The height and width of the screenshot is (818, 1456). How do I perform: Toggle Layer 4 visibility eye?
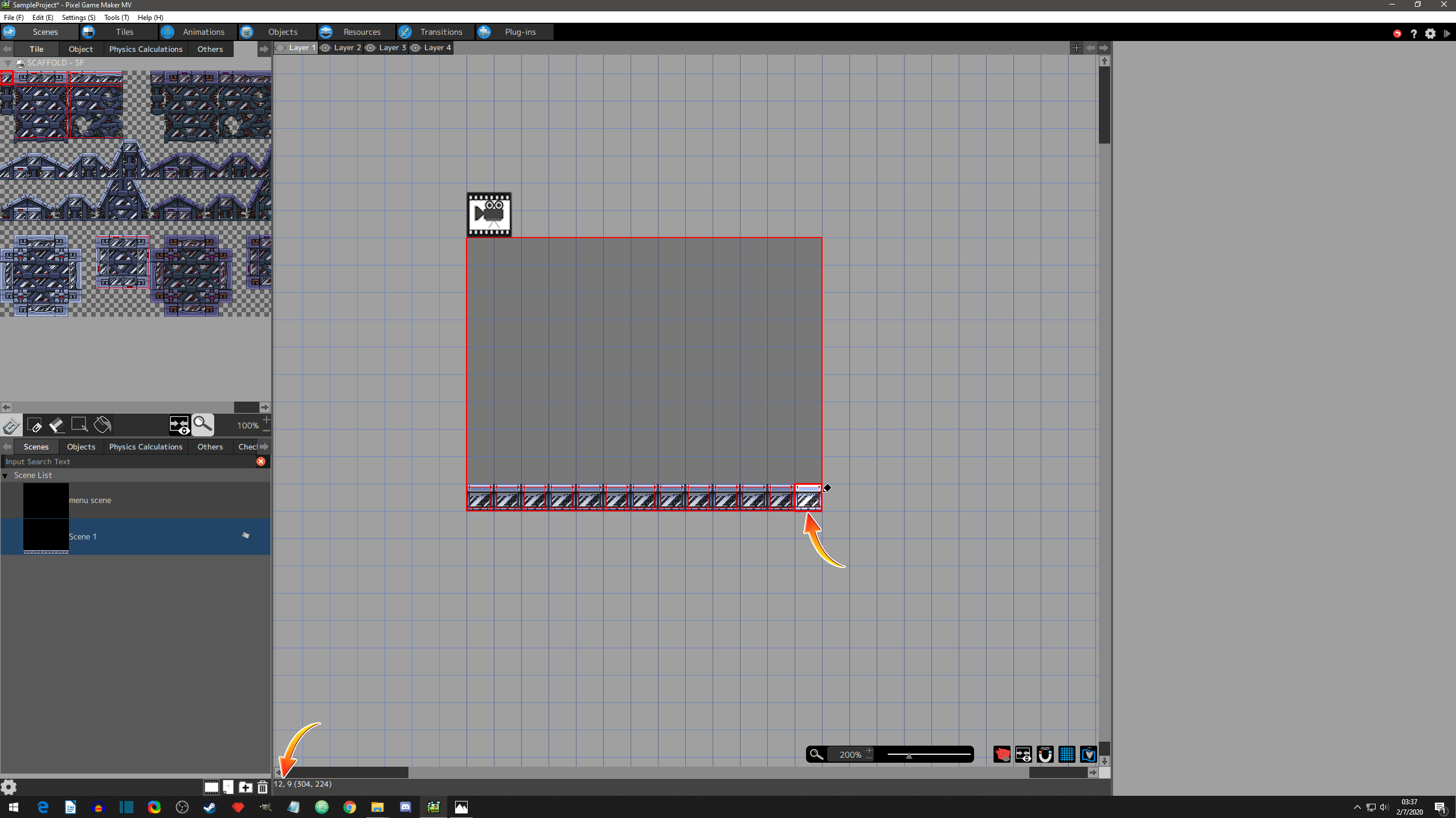(416, 48)
